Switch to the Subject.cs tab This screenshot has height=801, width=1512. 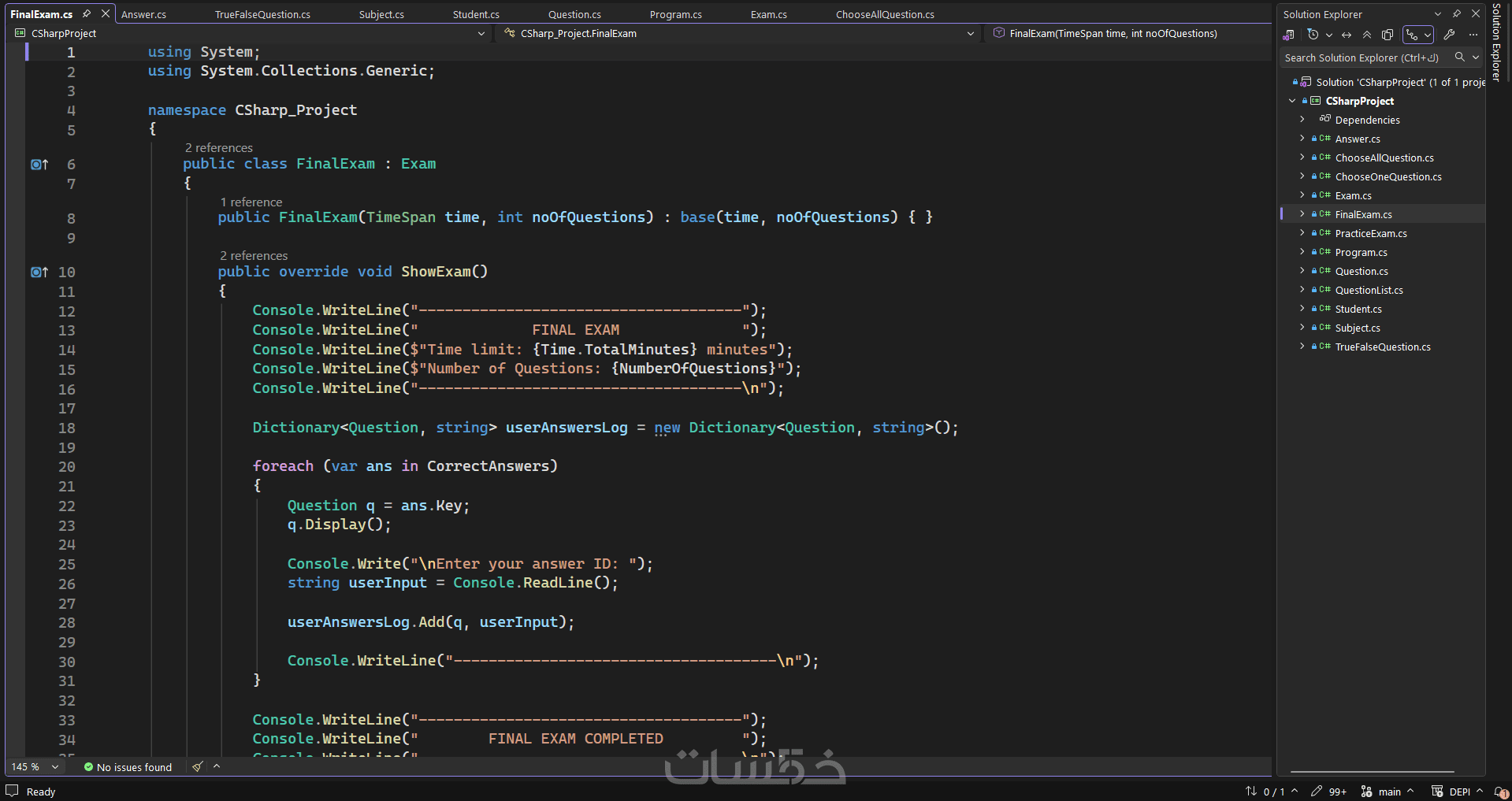pyautogui.click(x=381, y=14)
